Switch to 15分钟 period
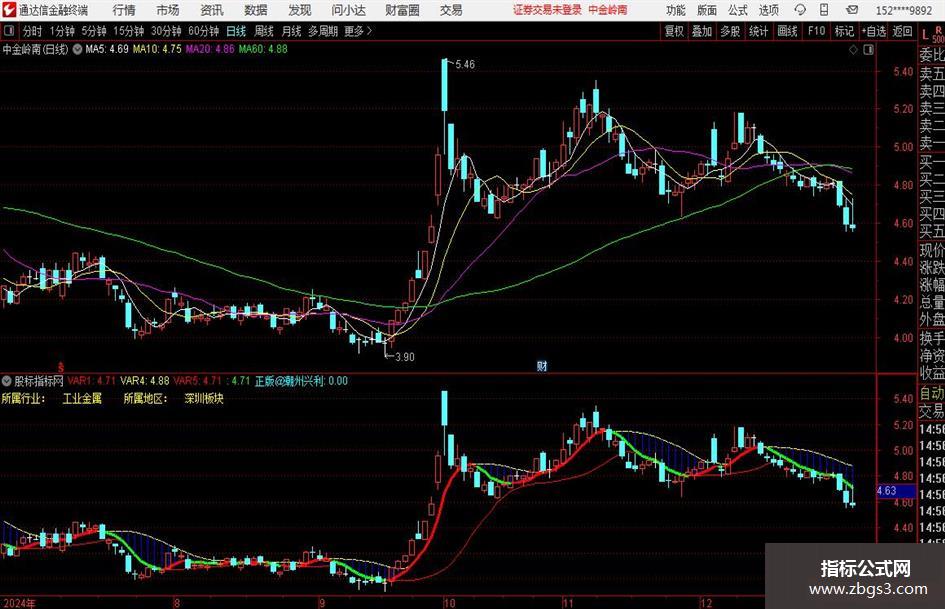The image size is (945, 609). coord(129,31)
